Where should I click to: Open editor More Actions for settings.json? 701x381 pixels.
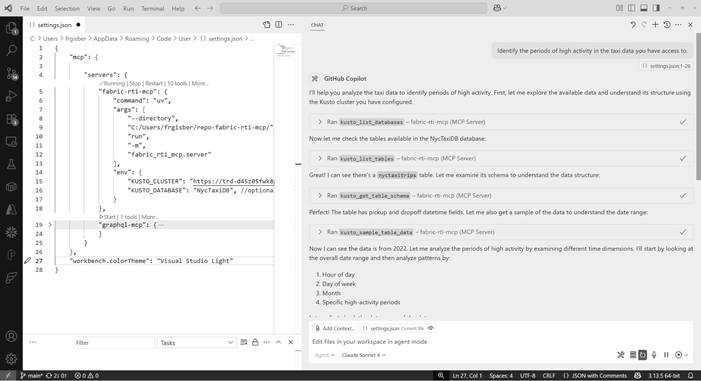pos(291,25)
